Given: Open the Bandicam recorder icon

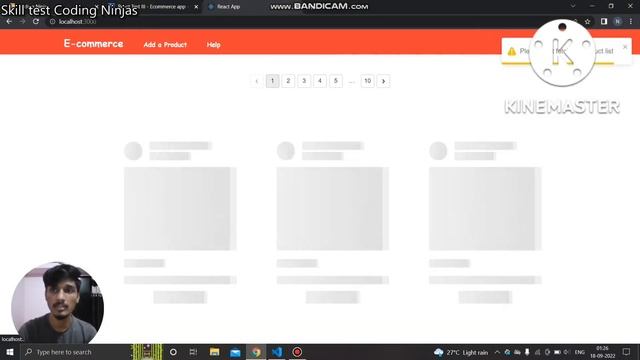Looking at the screenshot, I should point(298,352).
